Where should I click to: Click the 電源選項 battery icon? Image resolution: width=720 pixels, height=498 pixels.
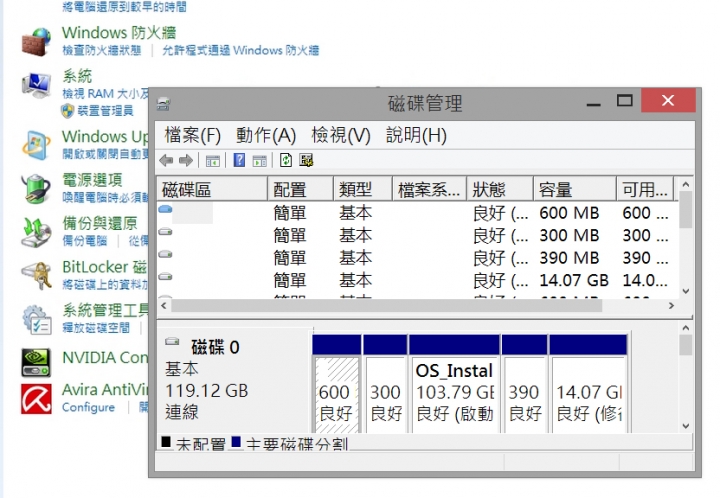coord(36,188)
